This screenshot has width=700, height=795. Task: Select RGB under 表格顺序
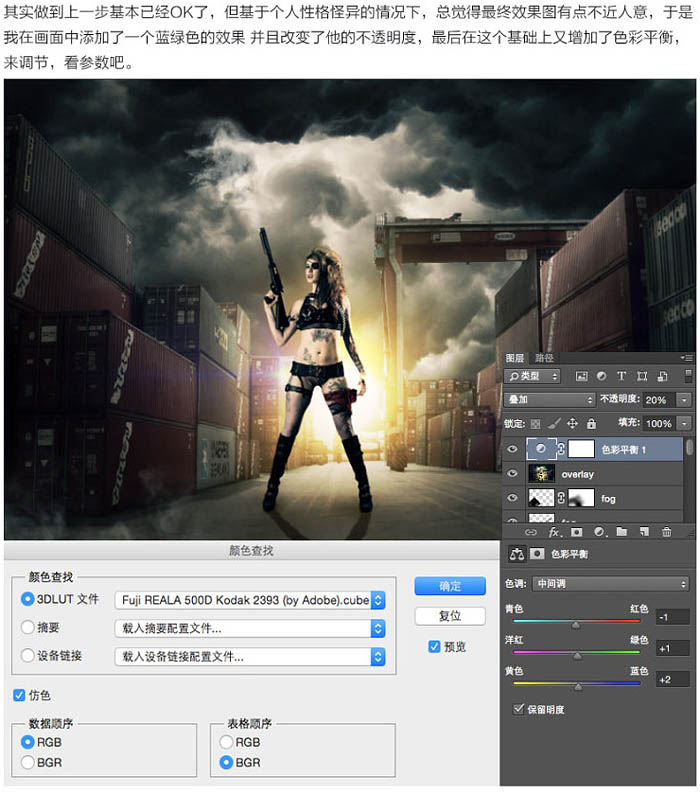[x=226, y=742]
